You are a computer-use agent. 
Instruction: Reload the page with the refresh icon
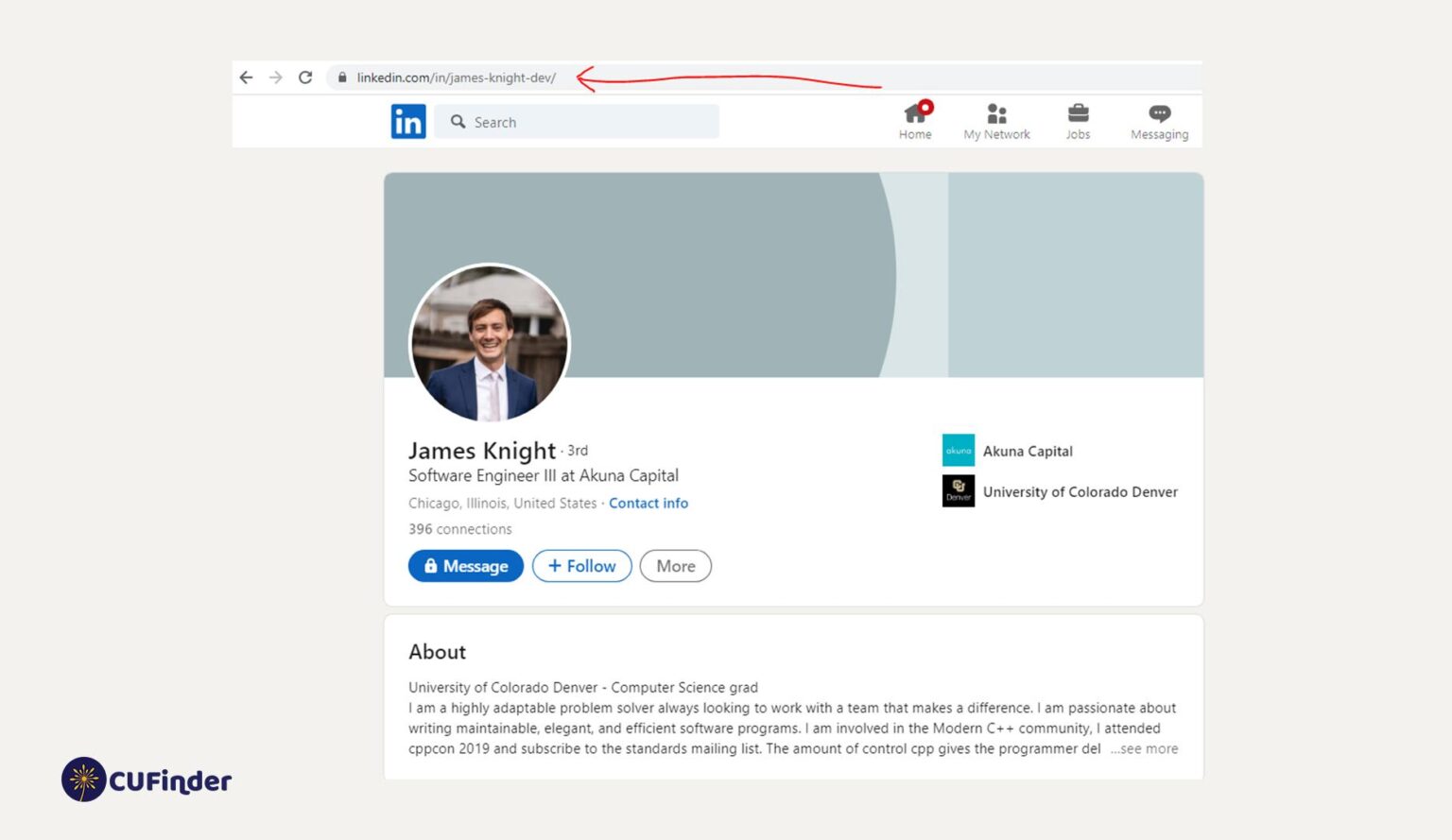point(305,77)
